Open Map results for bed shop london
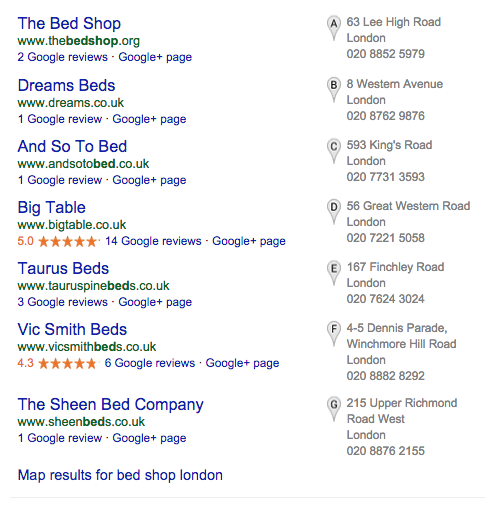The height and width of the screenshot is (506, 497). tap(120, 475)
